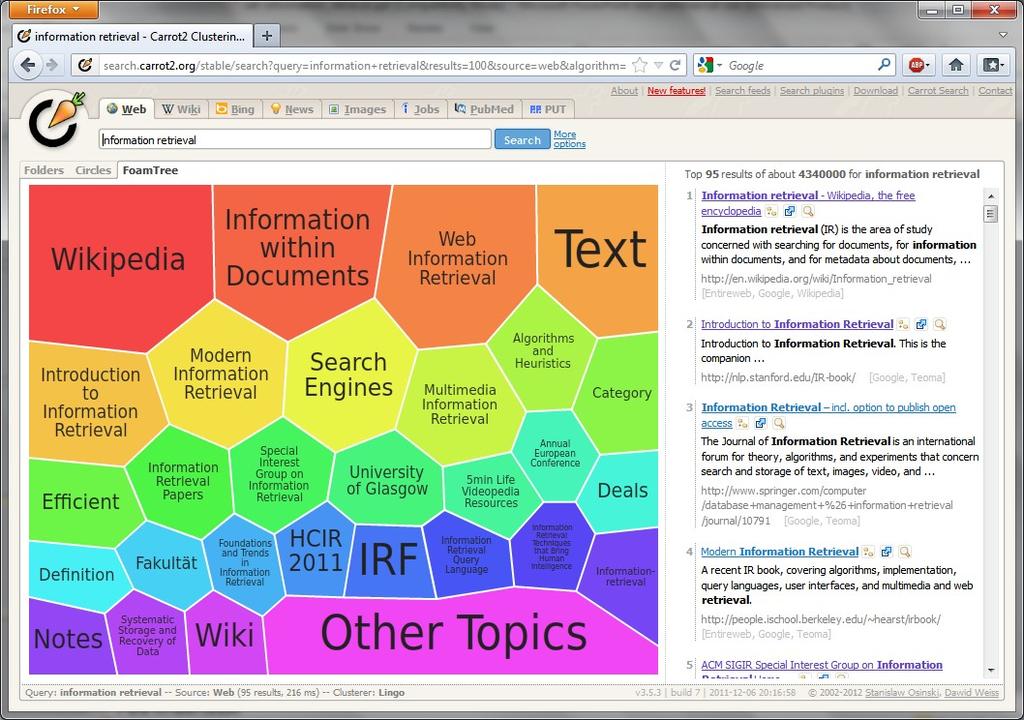1024x720 pixels.
Task: Select the Bing source tab
Action: (x=235, y=109)
